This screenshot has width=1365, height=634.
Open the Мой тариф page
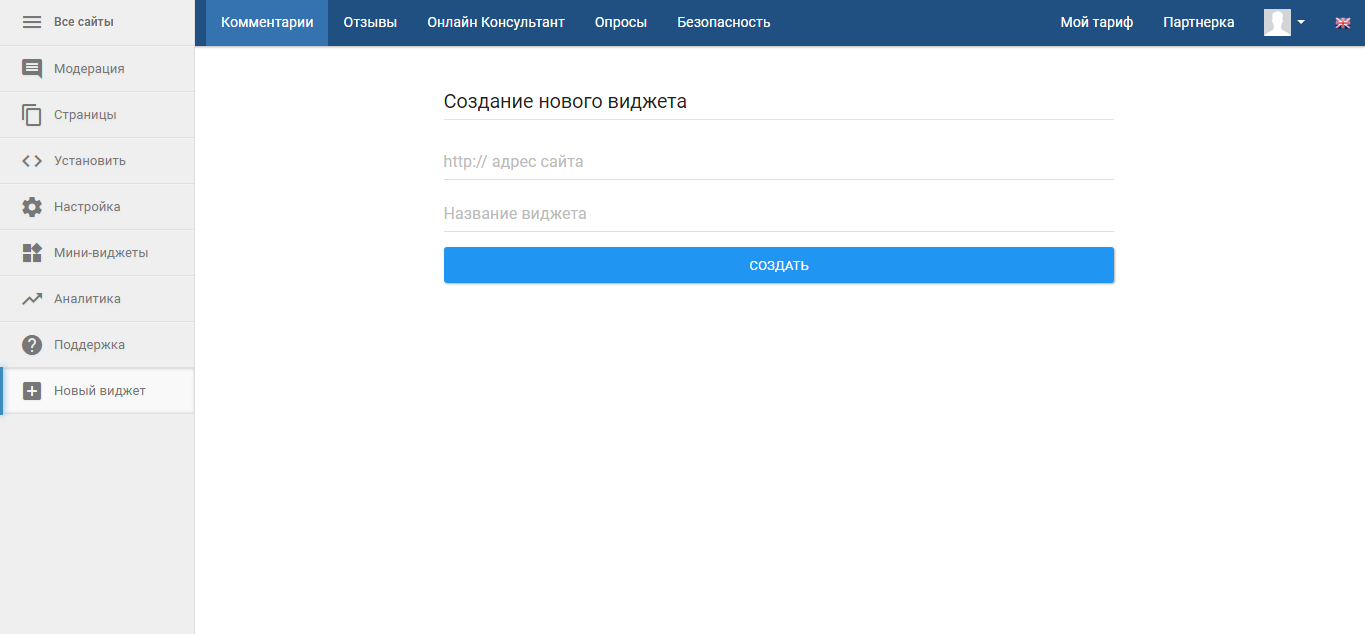pos(1096,21)
